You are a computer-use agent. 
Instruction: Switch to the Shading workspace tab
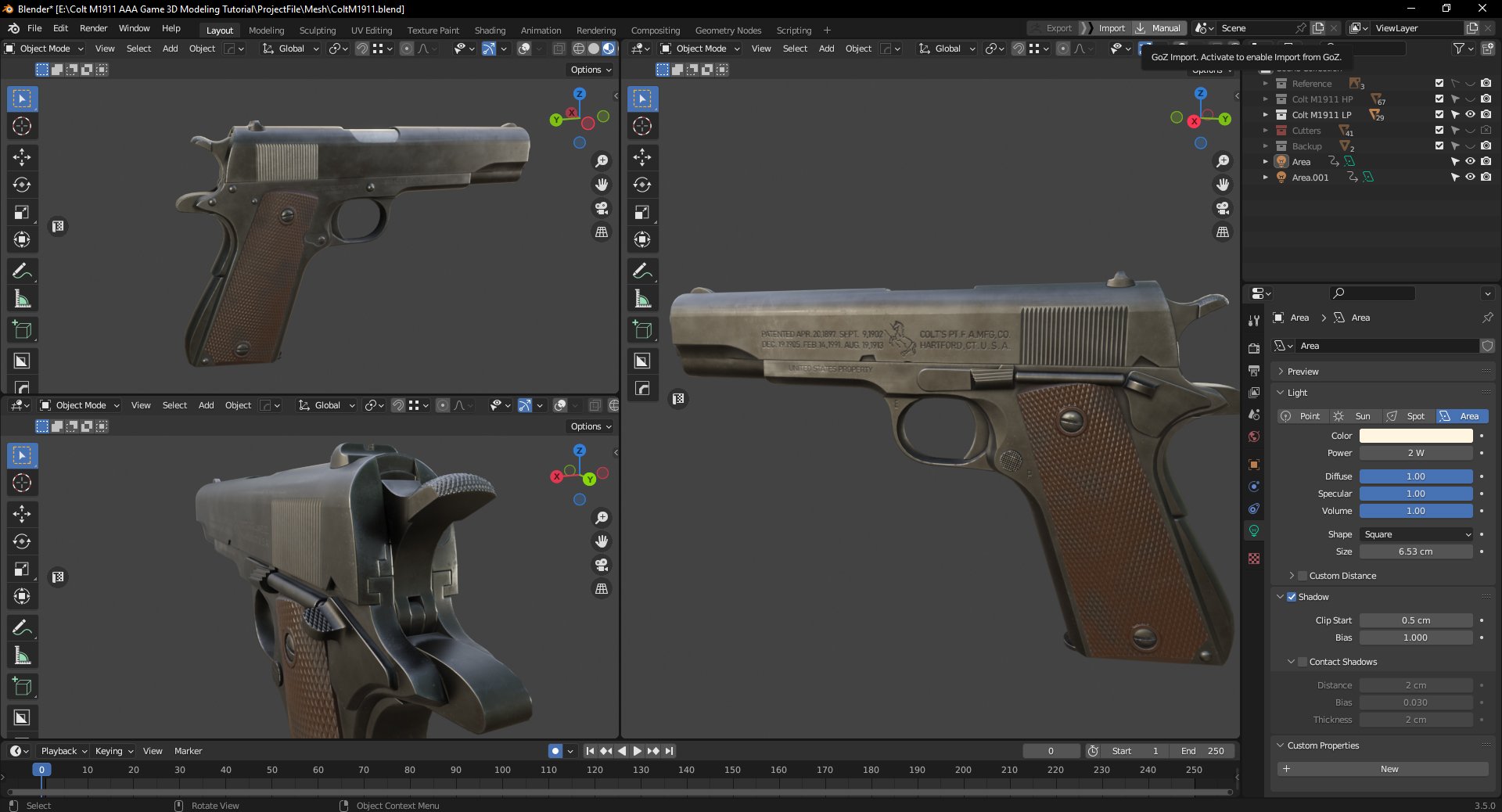click(x=490, y=30)
